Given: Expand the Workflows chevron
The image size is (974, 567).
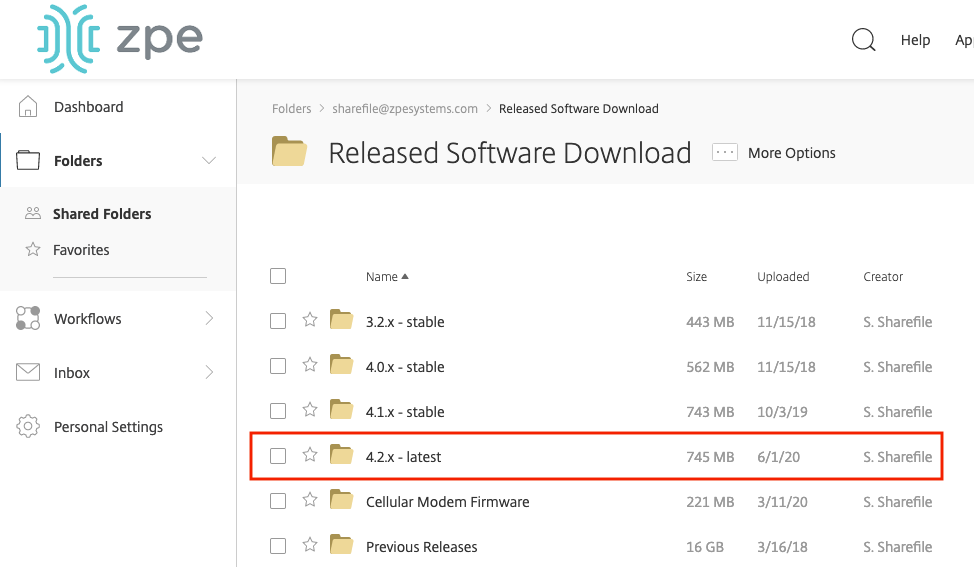Looking at the screenshot, I should click(x=209, y=318).
